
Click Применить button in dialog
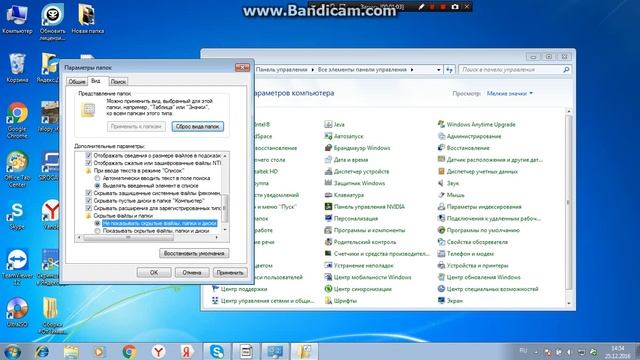[x=230, y=273]
